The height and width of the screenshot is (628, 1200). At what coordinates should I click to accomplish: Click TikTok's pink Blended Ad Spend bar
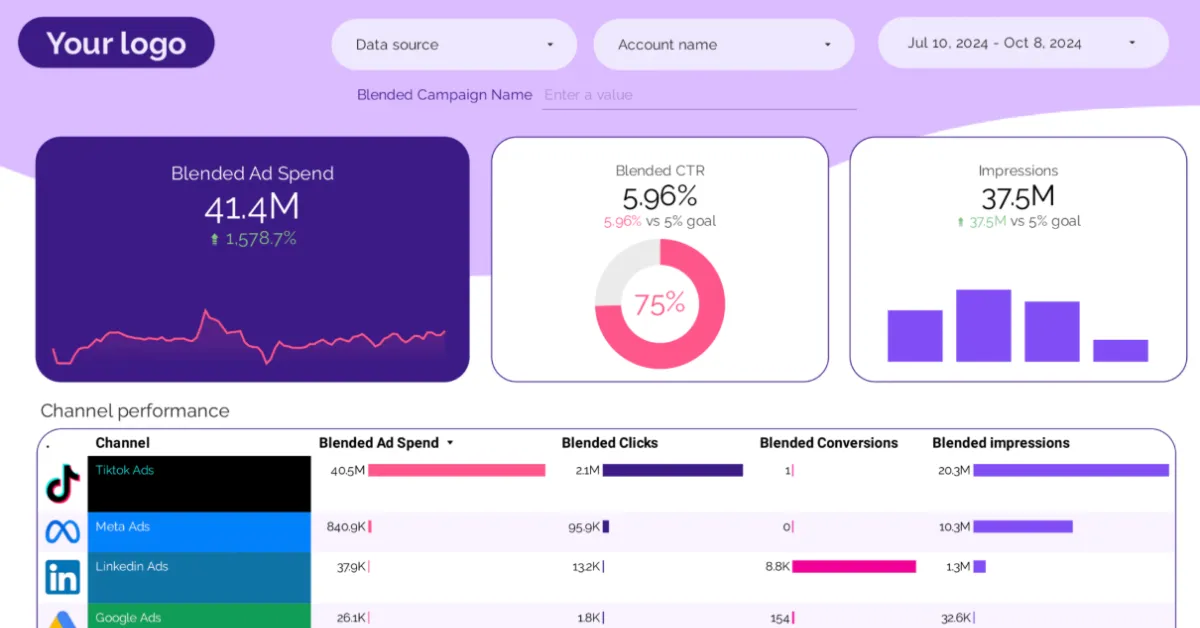click(x=455, y=470)
